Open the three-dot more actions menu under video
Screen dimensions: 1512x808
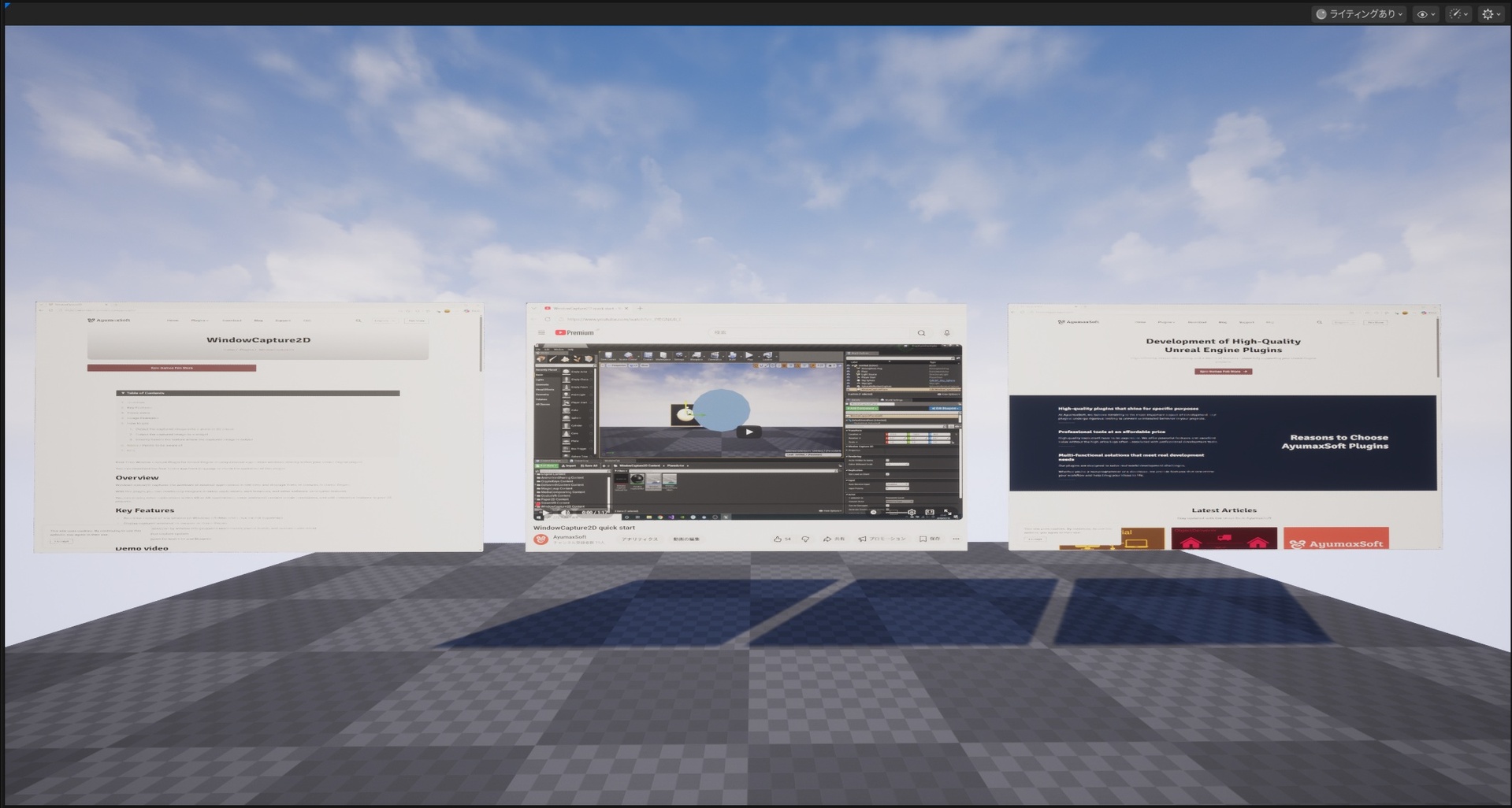(x=956, y=539)
